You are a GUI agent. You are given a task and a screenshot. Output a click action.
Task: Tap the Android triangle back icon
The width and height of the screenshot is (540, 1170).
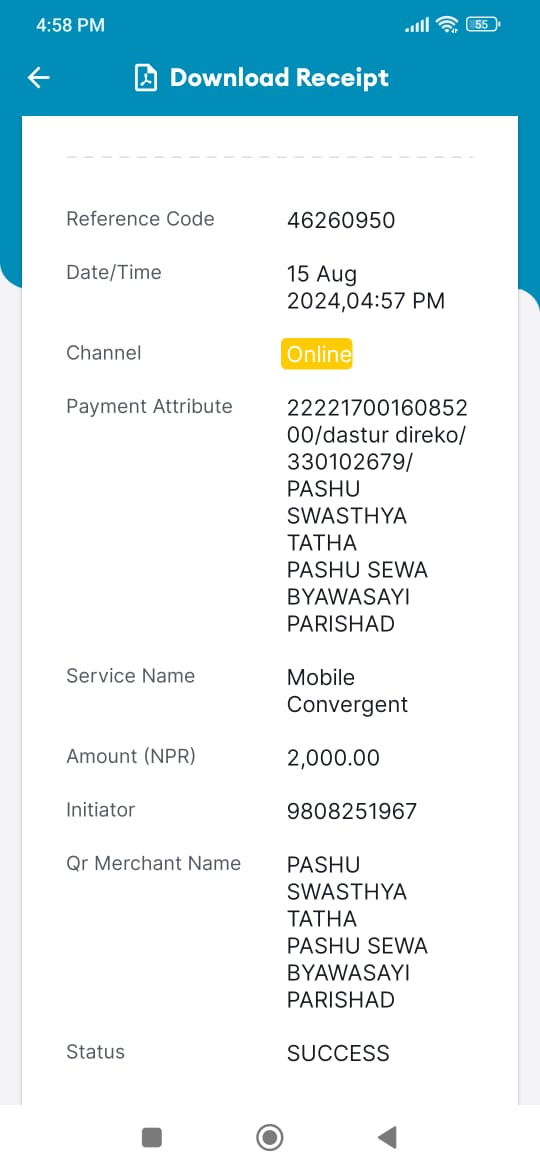tap(387, 1137)
